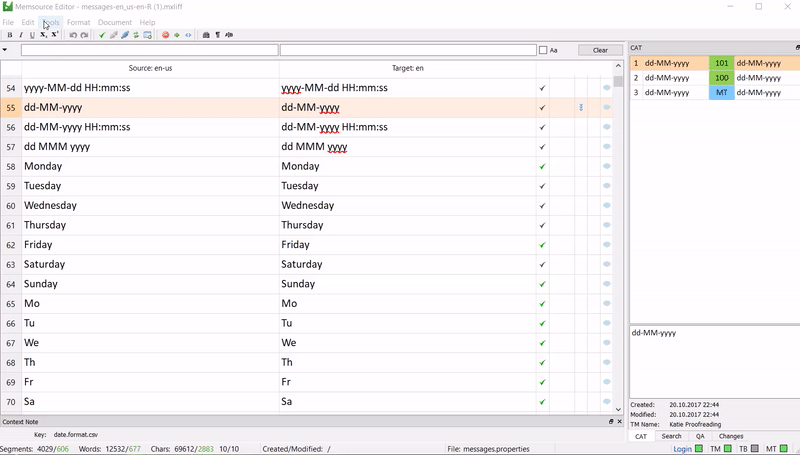Click the up arrow on the segment scrollbar

click(618, 66)
